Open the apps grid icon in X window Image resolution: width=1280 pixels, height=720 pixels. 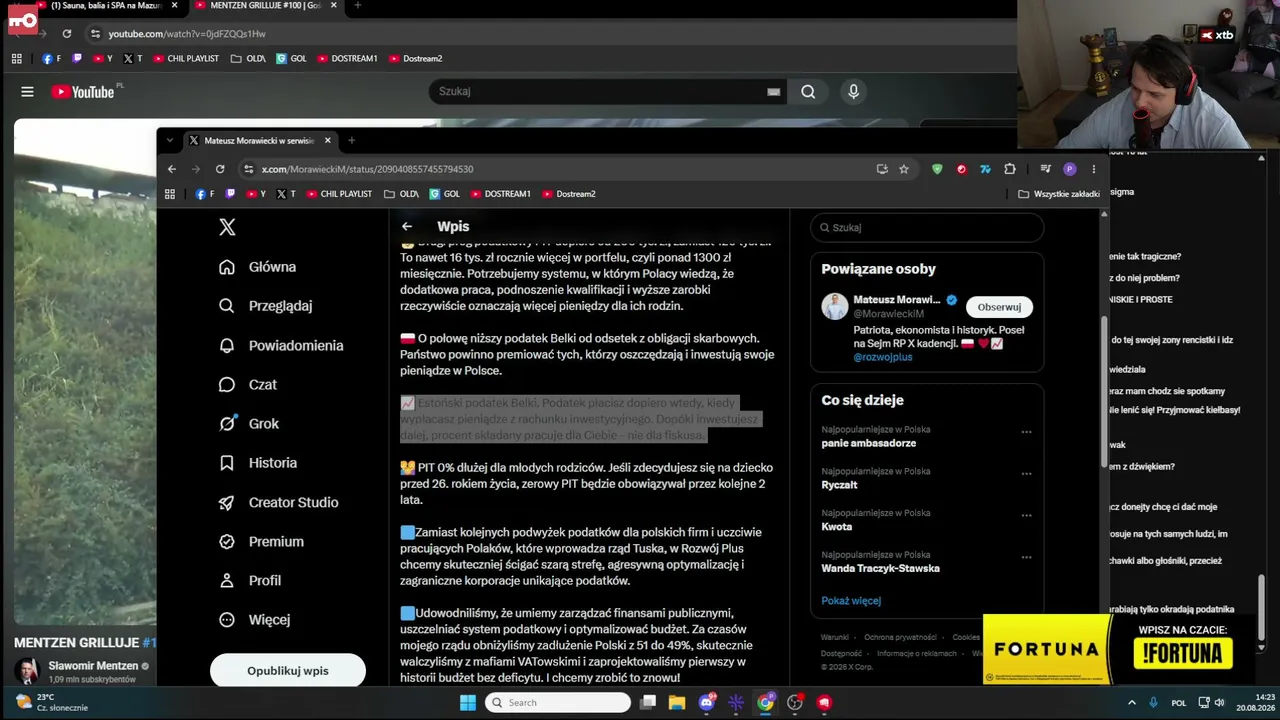tap(170, 194)
